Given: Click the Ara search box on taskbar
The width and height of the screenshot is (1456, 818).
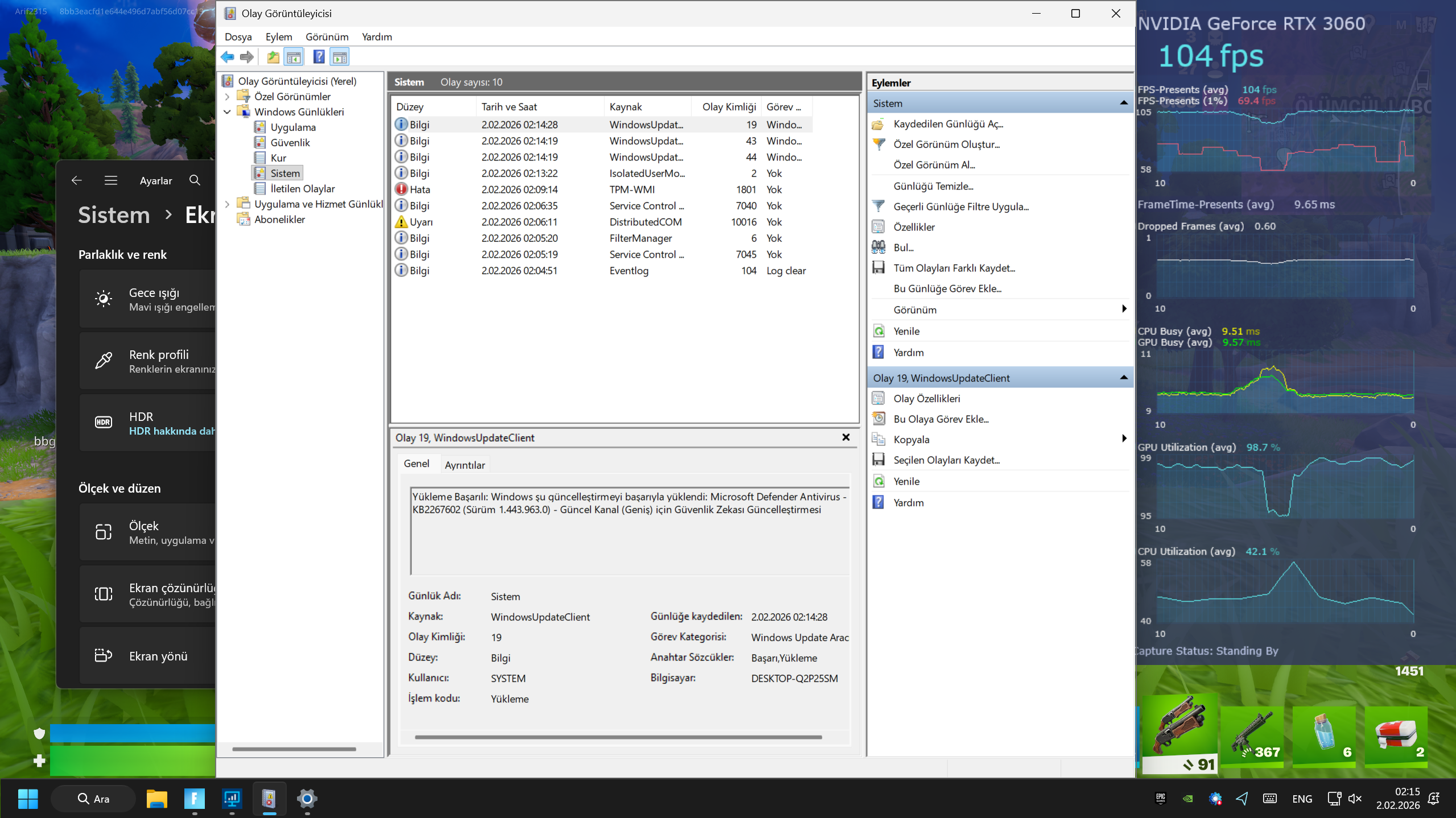Looking at the screenshot, I should [93, 799].
